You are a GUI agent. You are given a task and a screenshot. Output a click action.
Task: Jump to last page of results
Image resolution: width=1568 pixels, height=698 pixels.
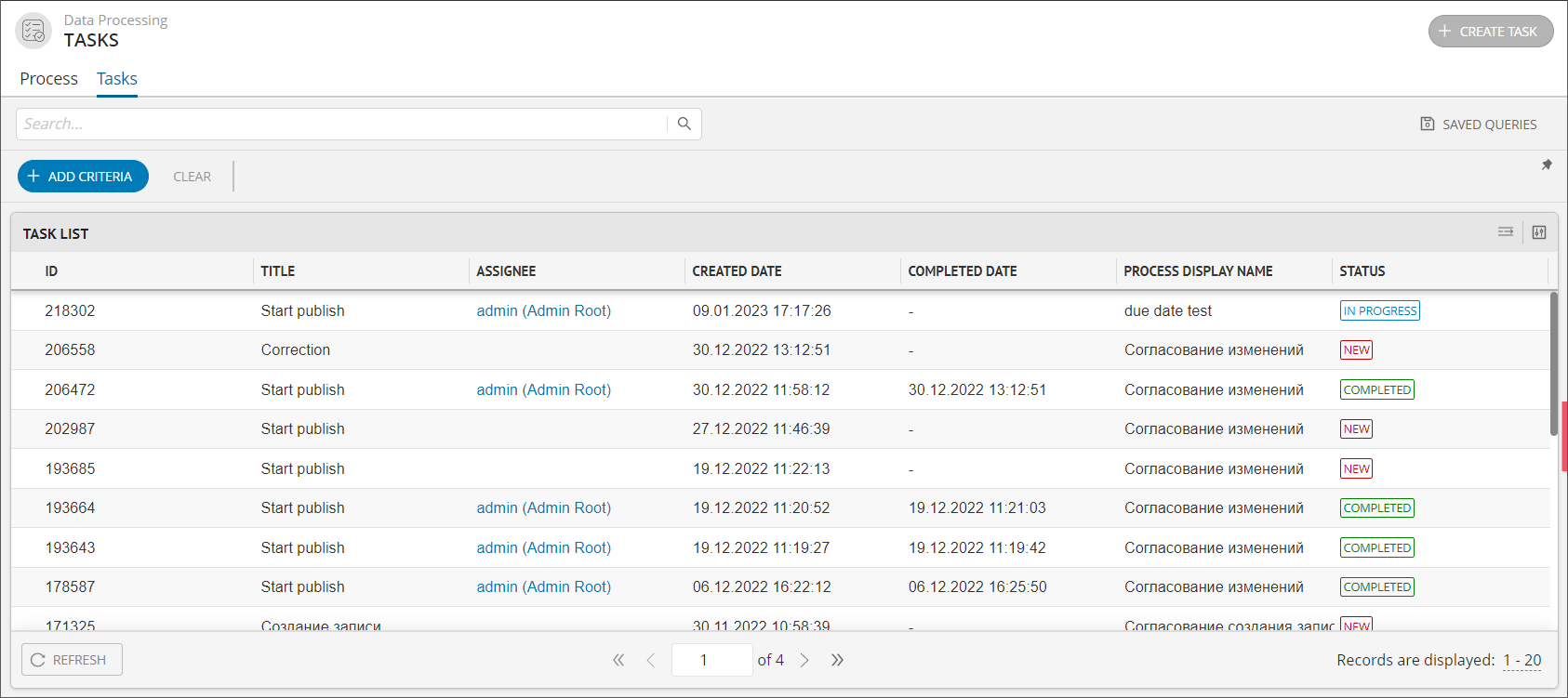[837, 660]
